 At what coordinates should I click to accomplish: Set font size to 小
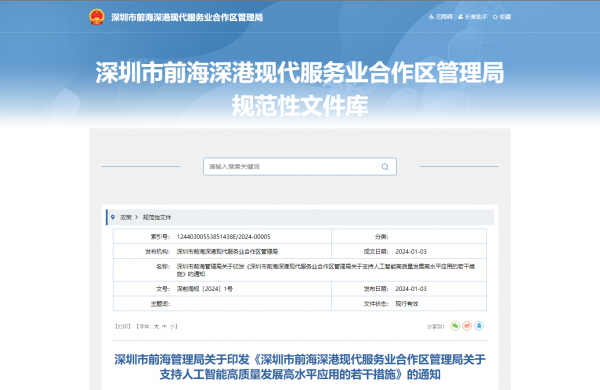coord(172,326)
